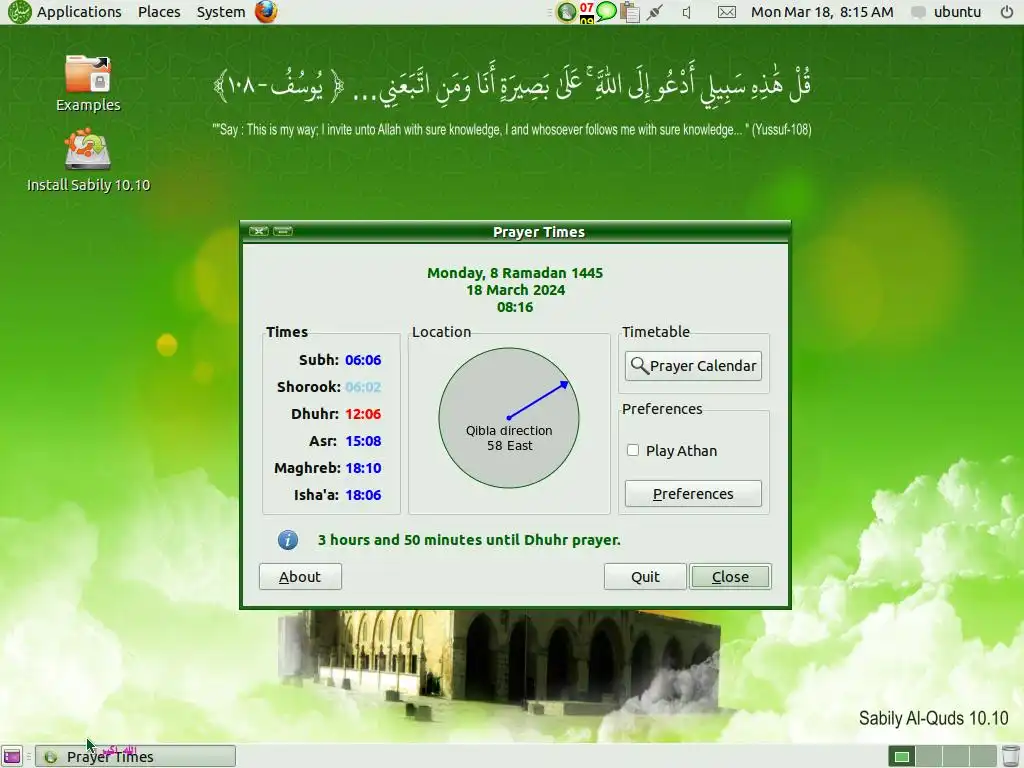Click the countdown text until Dhuhr prayer
Viewport: 1024px width, 768px height.
click(x=469, y=540)
